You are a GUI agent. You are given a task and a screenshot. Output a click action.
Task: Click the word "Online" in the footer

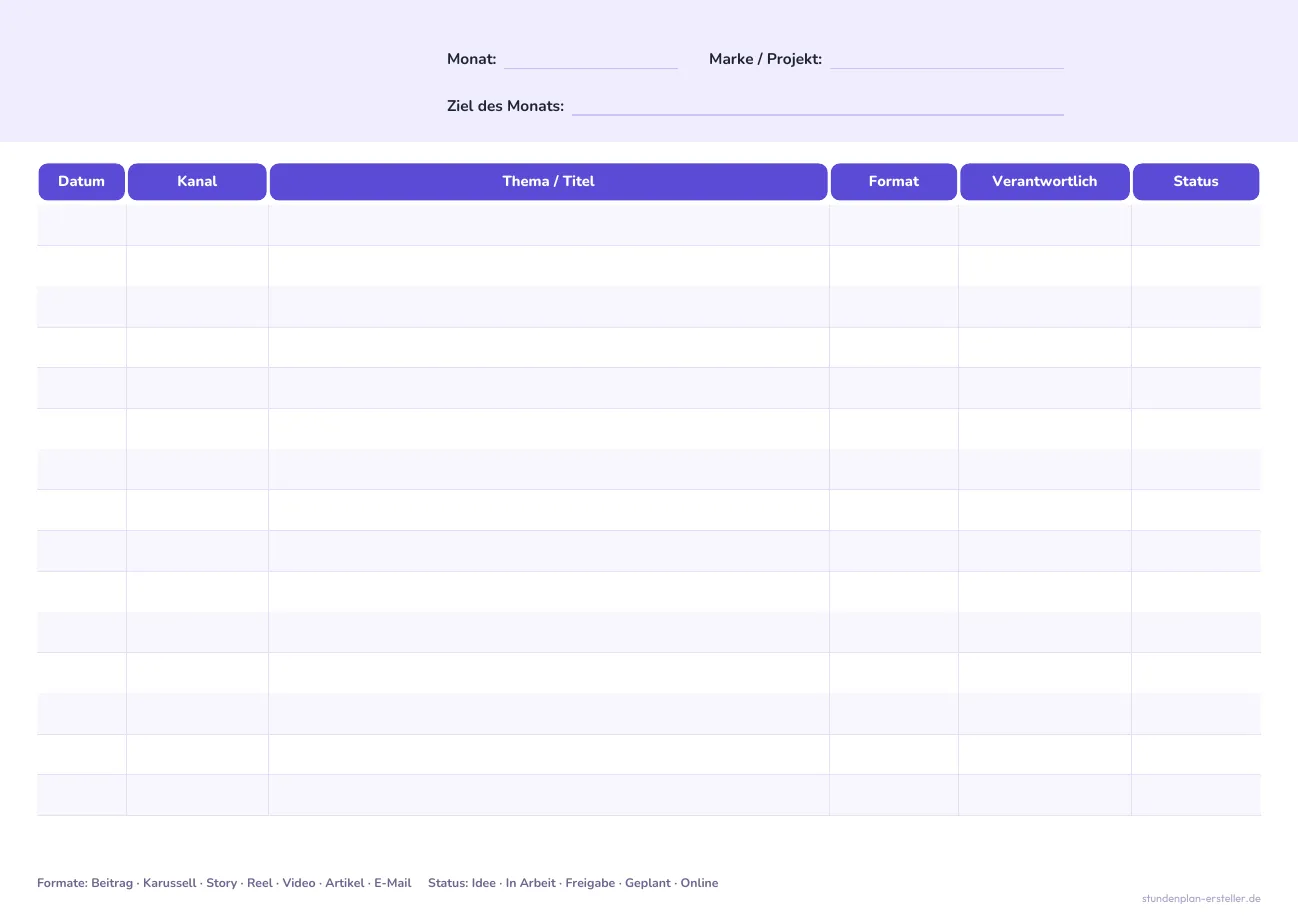(x=700, y=883)
